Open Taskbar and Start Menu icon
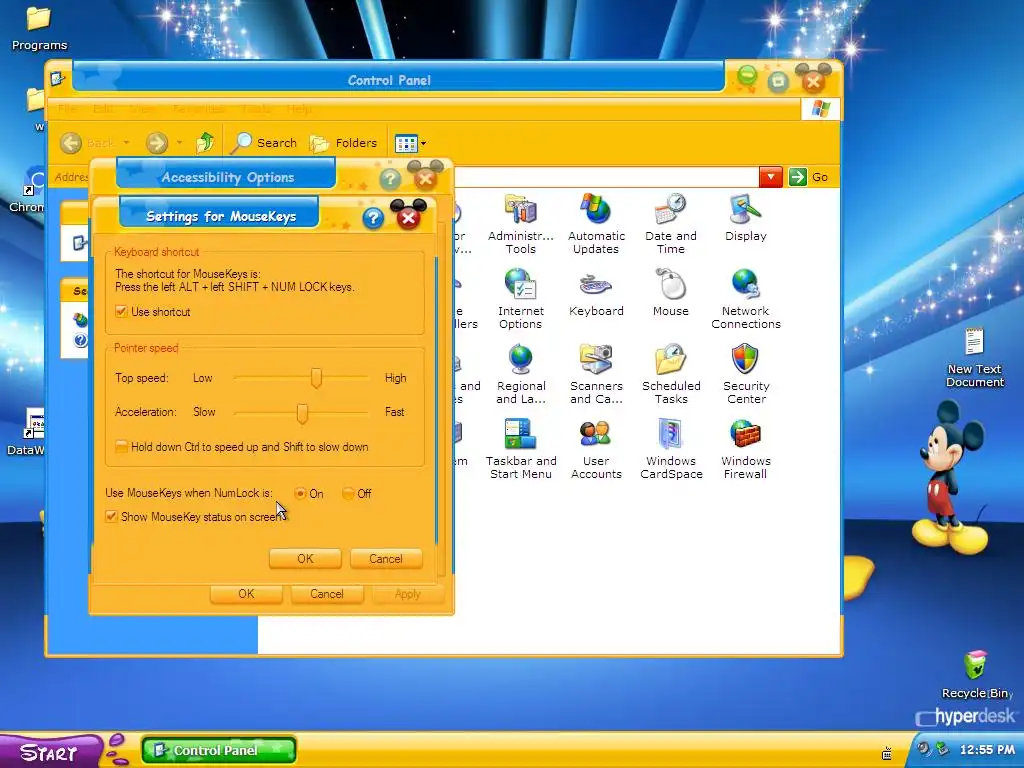1024x768 pixels. coord(520,449)
